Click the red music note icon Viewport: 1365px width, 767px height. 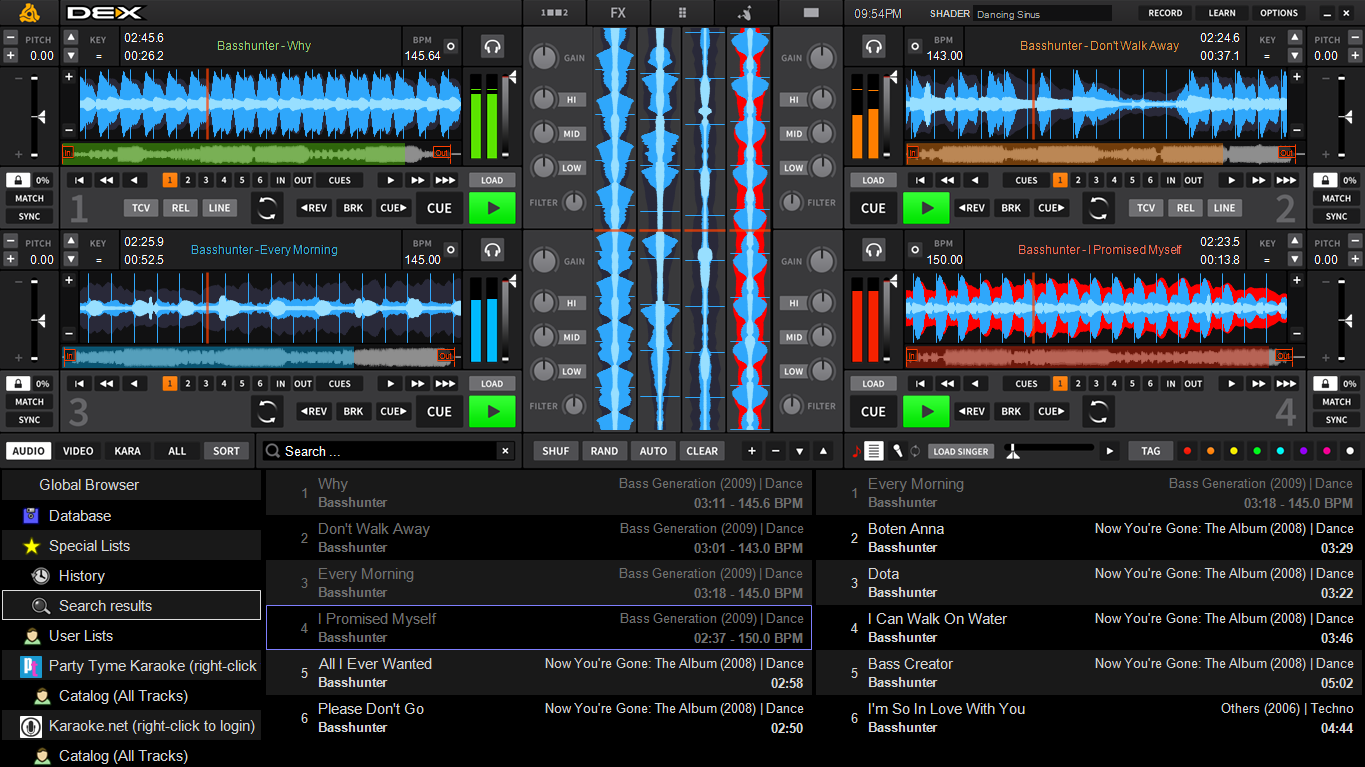pos(856,451)
